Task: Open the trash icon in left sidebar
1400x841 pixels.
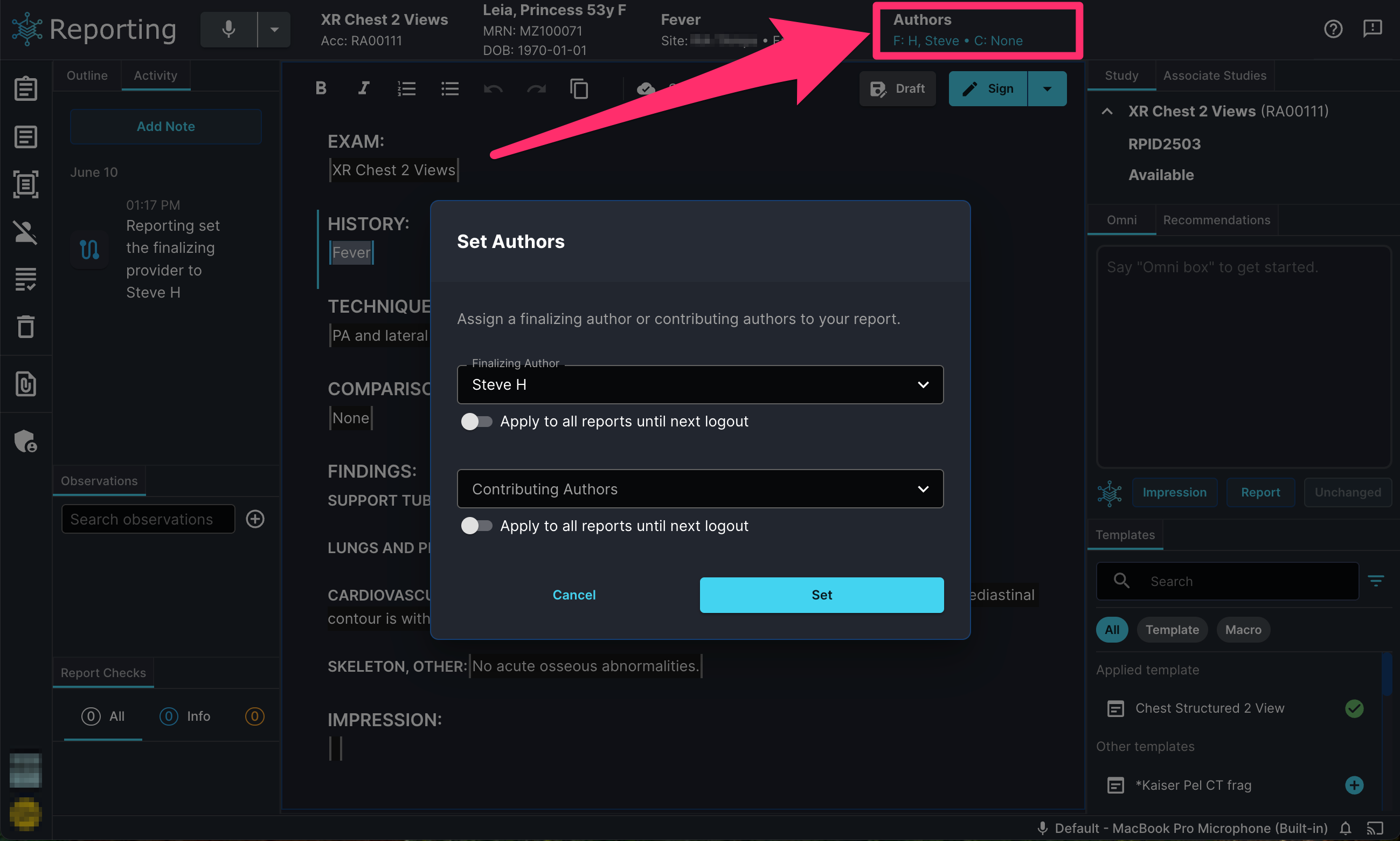Action: pos(25,326)
